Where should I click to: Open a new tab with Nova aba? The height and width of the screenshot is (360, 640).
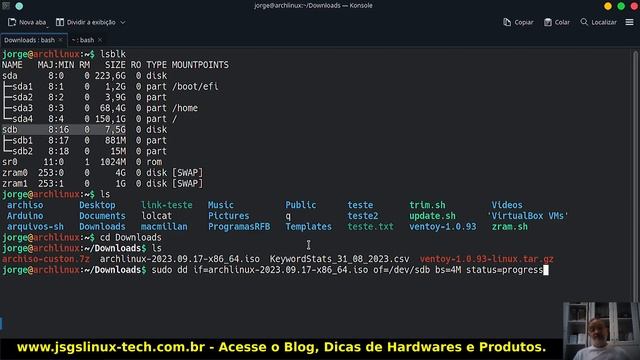click(x=27, y=22)
